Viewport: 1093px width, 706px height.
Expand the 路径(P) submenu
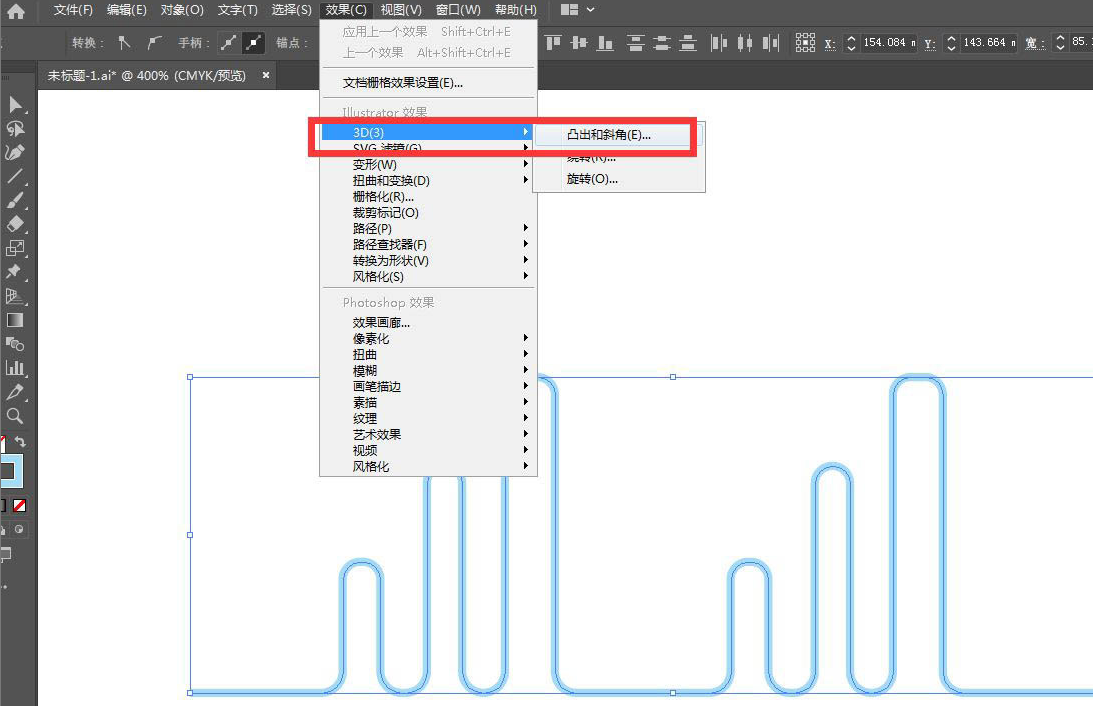tap(427, 229)
